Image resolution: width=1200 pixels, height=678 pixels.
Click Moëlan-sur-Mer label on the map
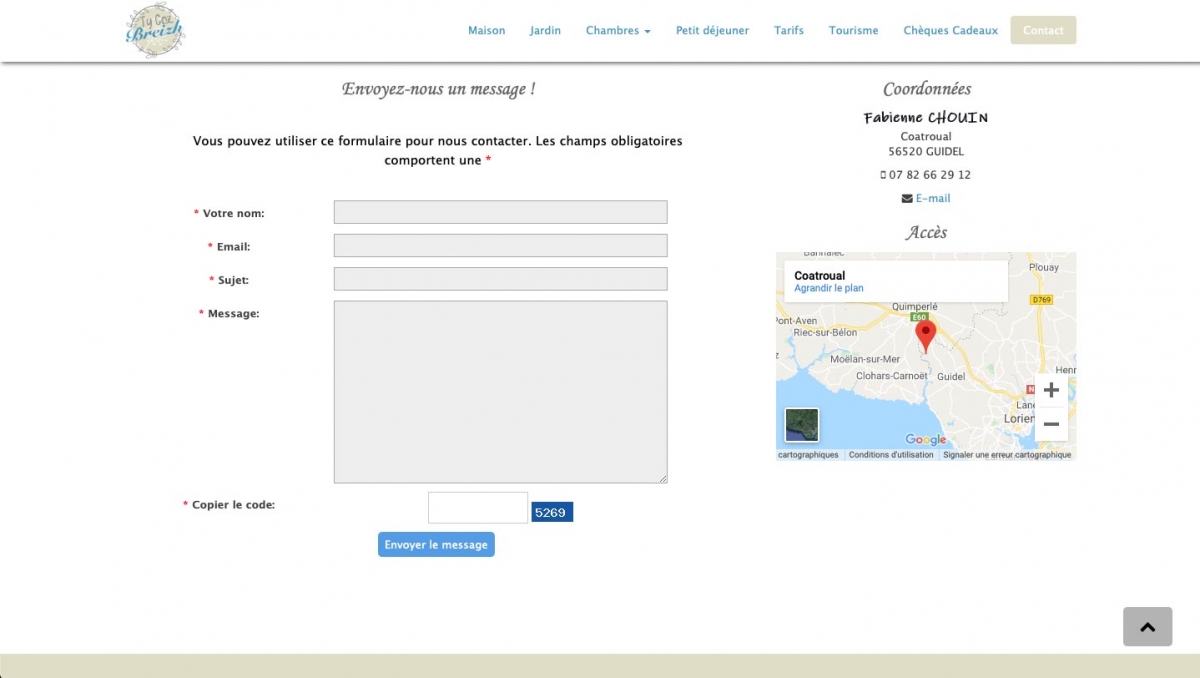[865, 359]
